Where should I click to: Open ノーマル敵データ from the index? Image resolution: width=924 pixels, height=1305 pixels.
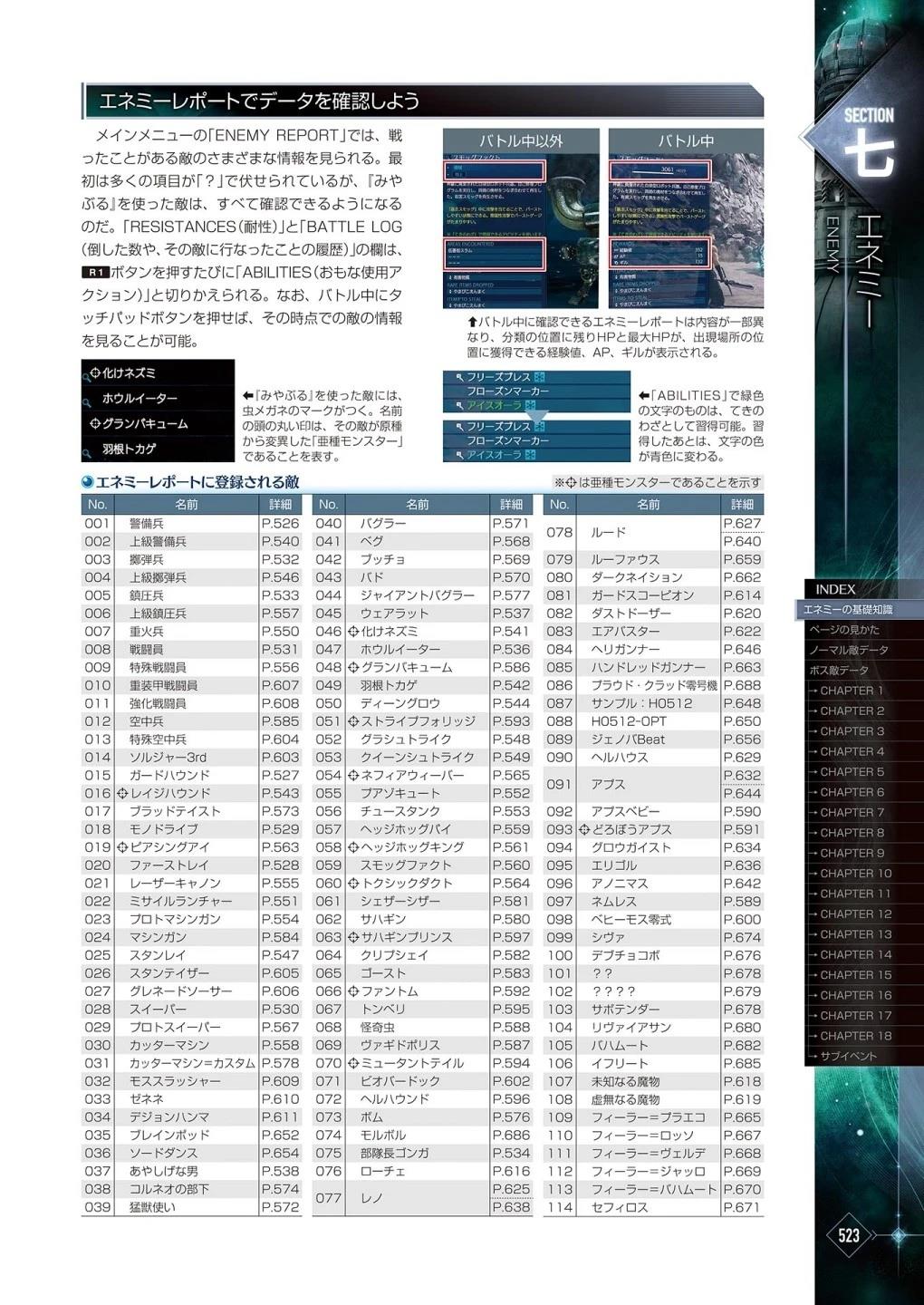point(848,650)
